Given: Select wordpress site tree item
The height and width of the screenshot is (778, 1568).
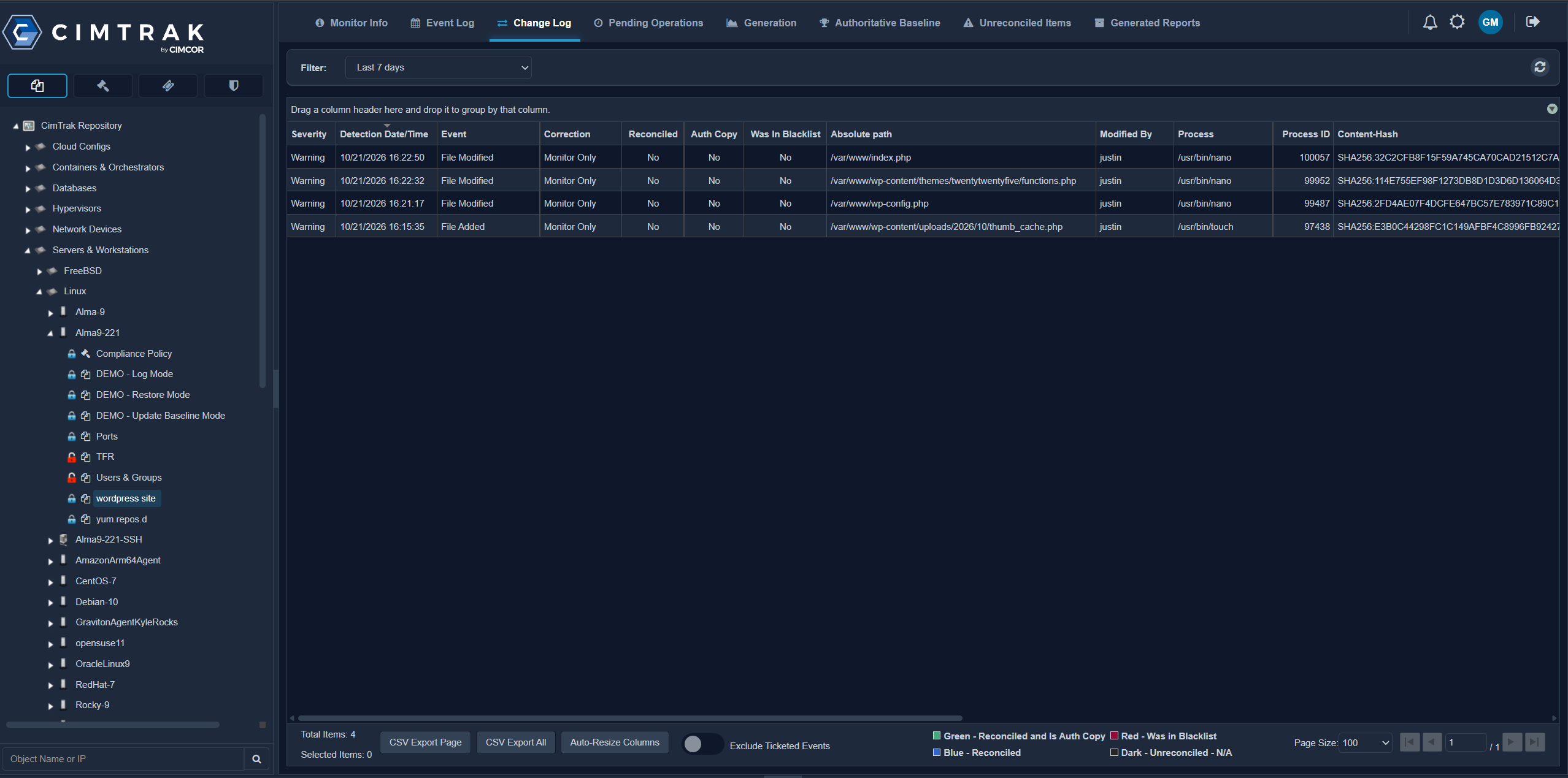Looking at the screenshot, I should [126, 498].
